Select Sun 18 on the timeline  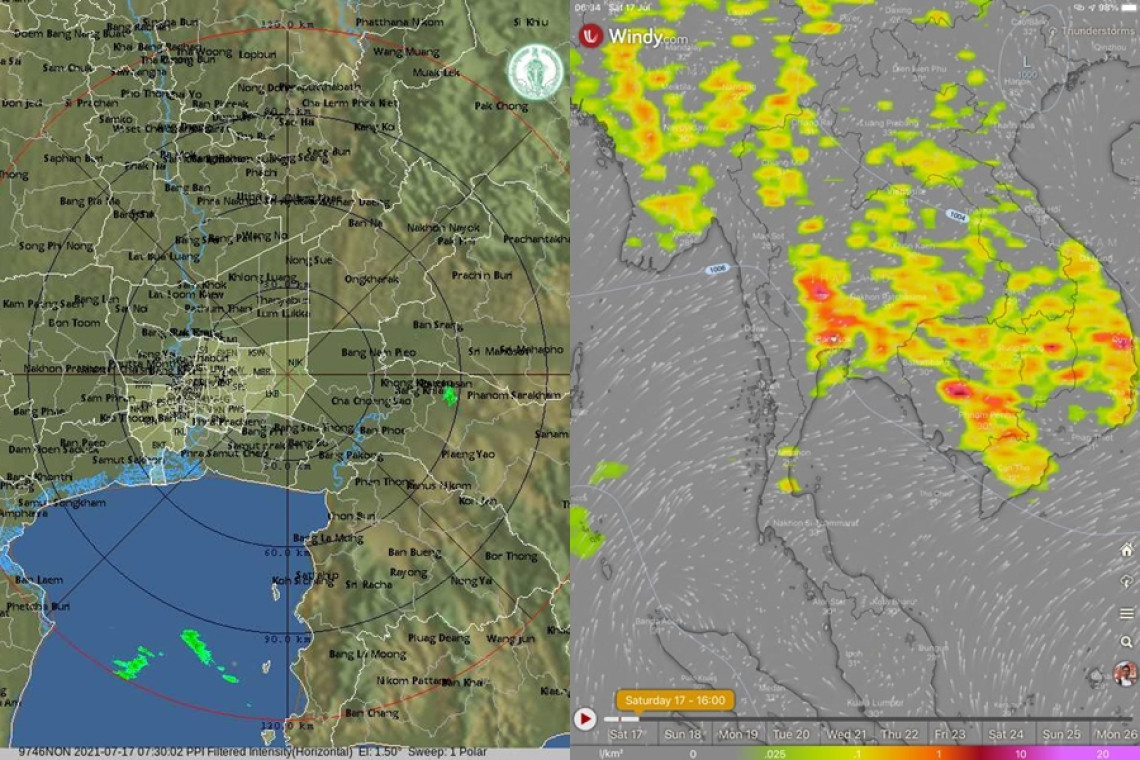tap(683, 734)
